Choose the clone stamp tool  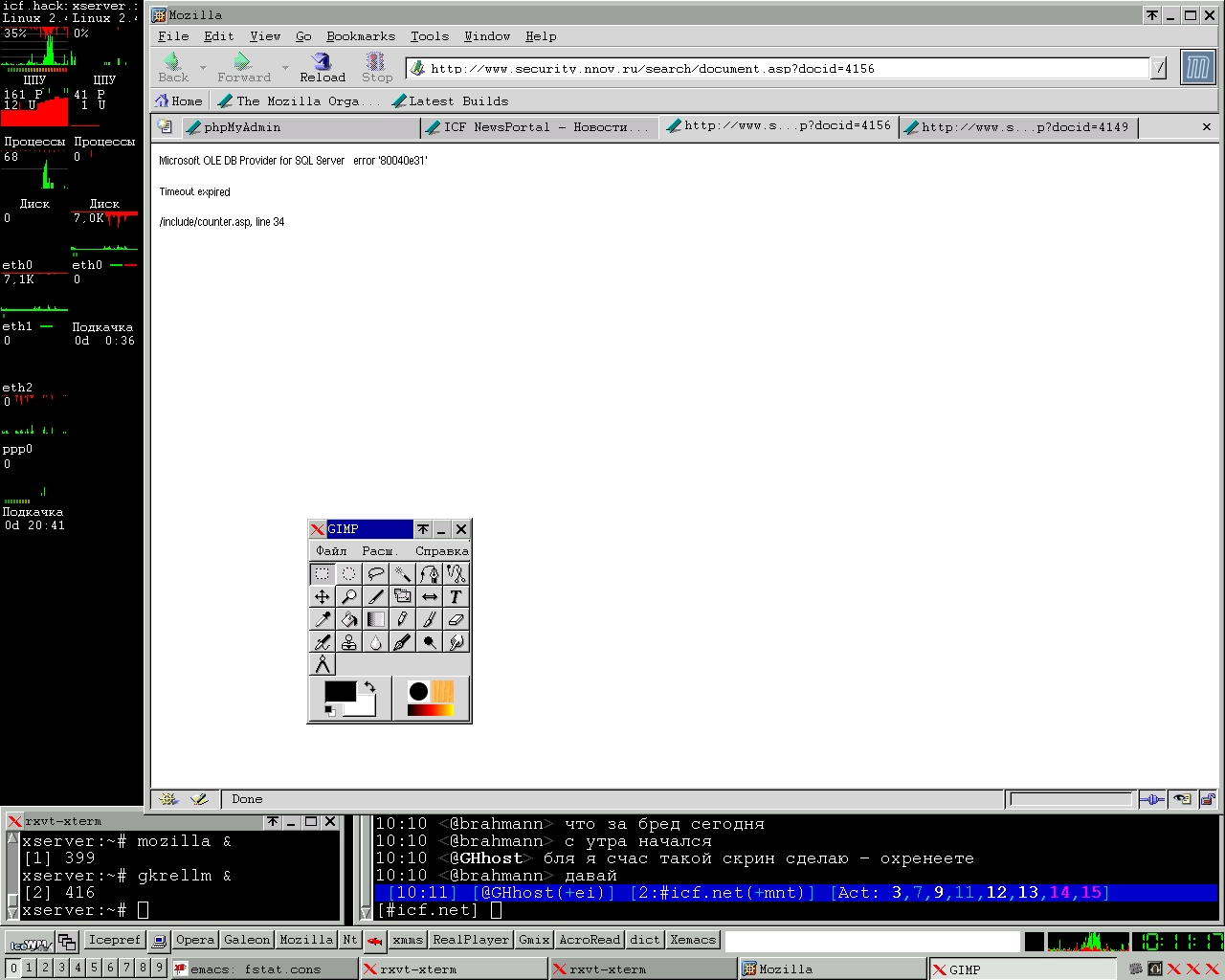click(x=349, y=642)
